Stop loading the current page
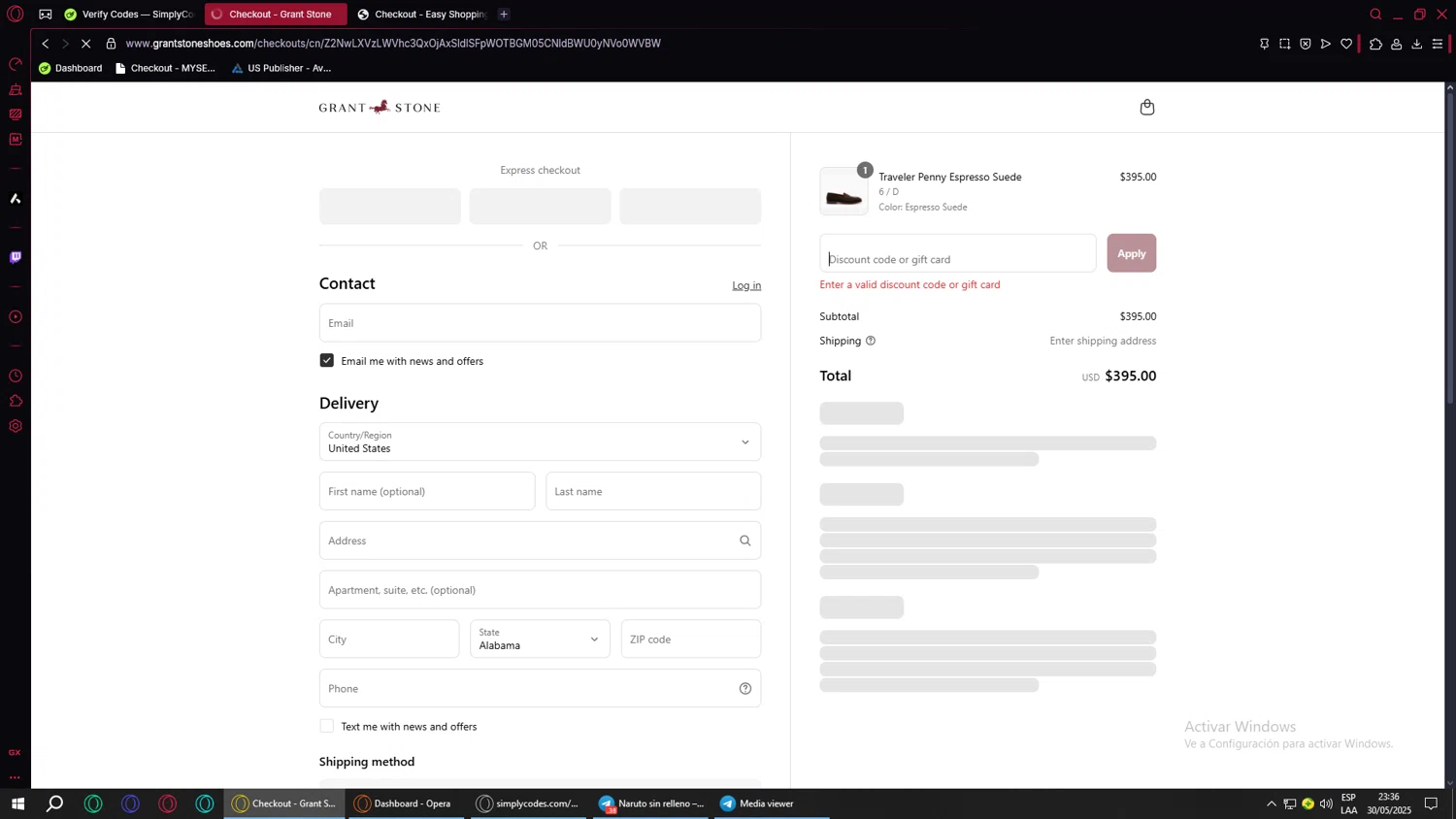This screenshot has width=1456, height=819. click(x=85, y=44)
